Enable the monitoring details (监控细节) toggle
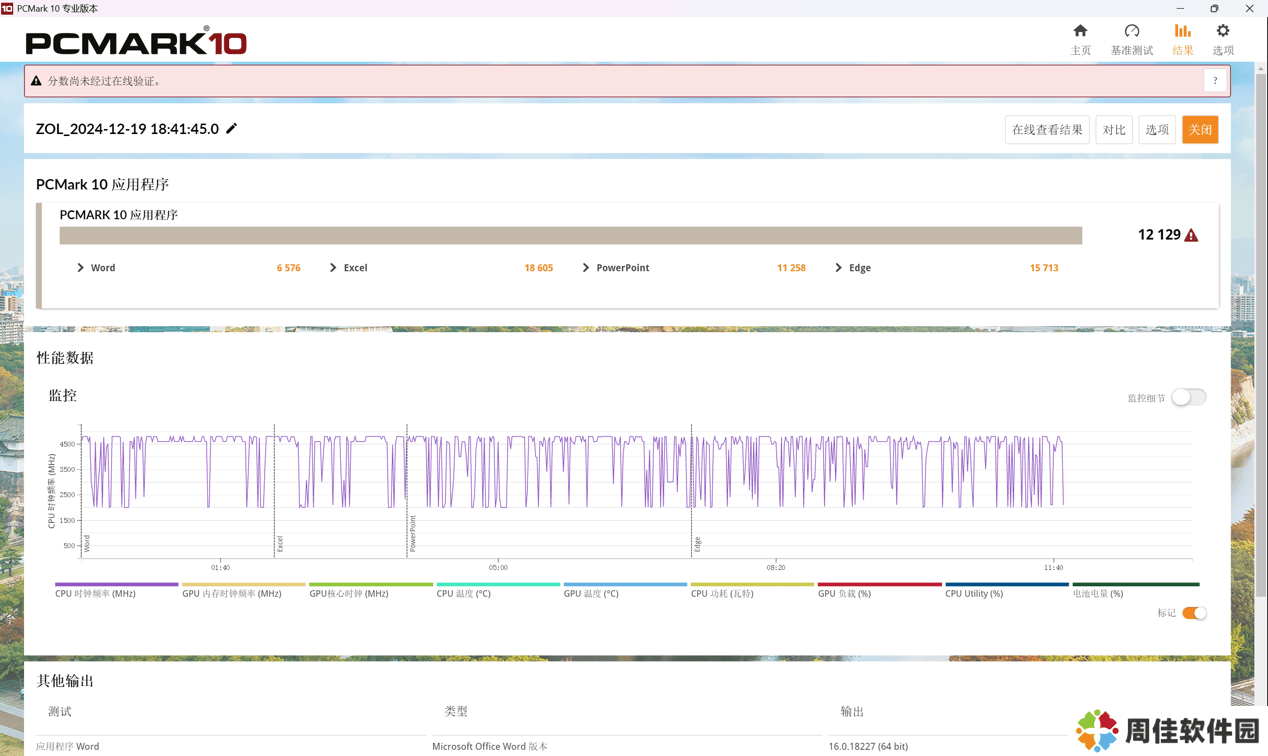 1188,397
